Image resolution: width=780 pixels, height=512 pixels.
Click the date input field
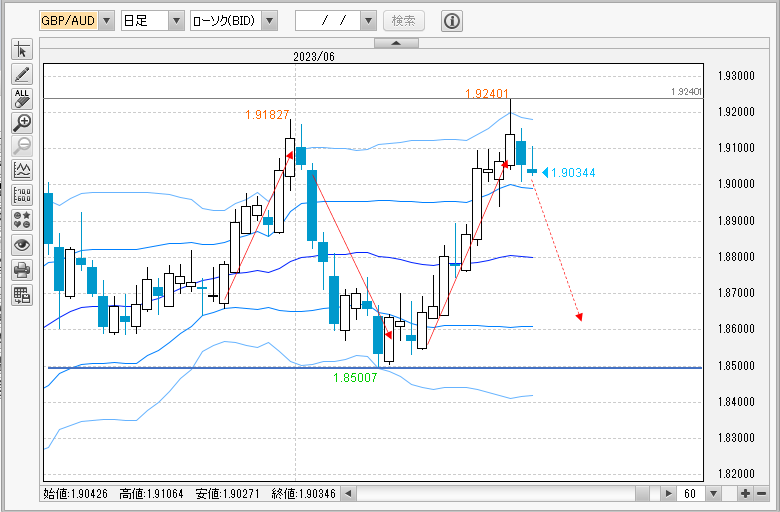coord(328,21)
